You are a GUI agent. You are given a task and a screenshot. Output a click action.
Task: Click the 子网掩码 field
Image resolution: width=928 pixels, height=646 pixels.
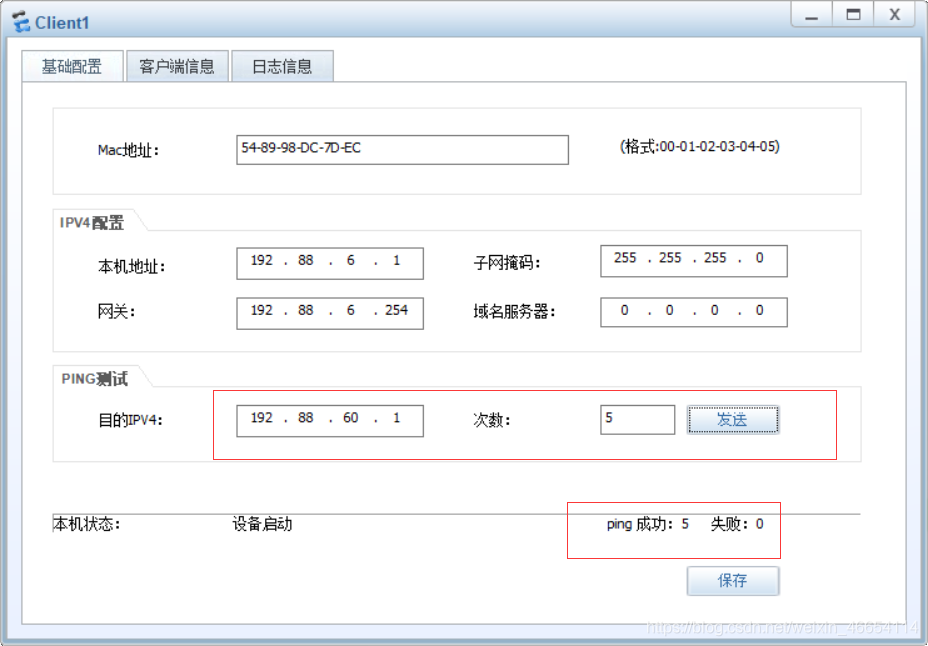(694, 261)
